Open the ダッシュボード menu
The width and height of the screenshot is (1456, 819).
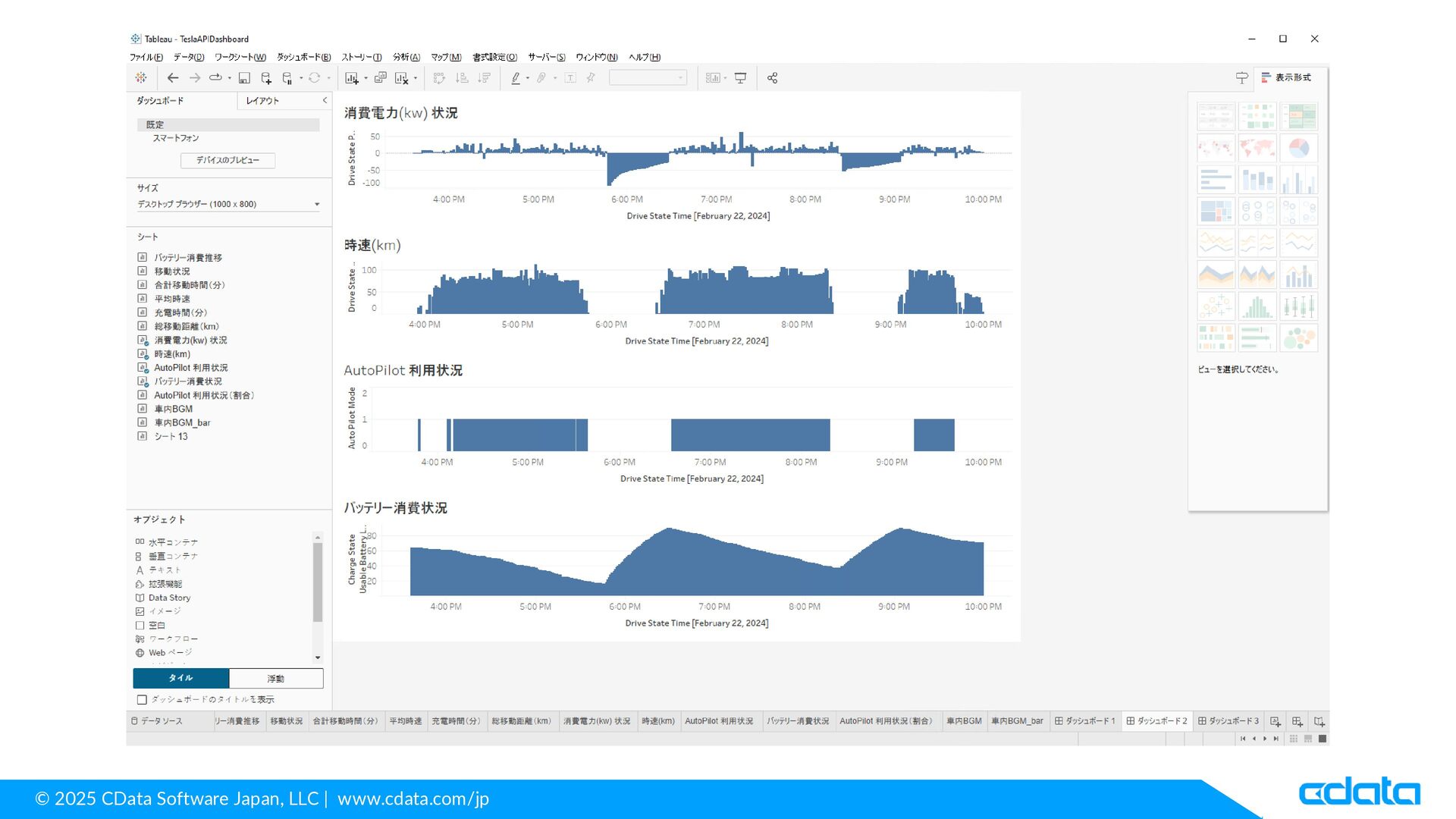pyautogui.click(x=303, y=58)
